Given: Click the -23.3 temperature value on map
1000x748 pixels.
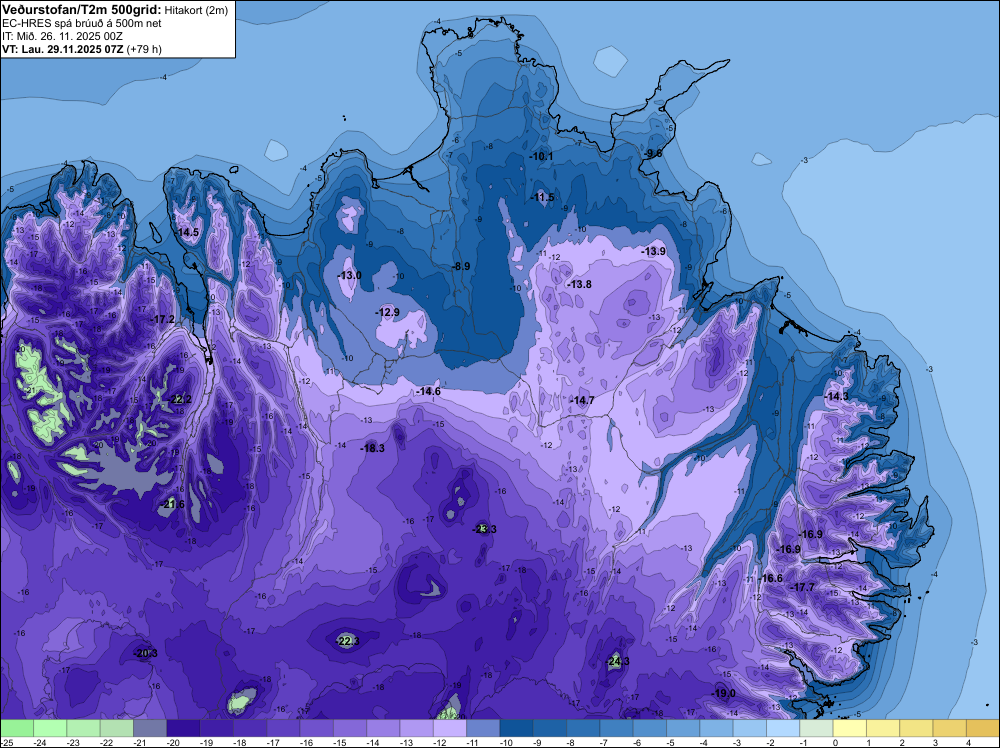Looking at the screenshot, I should [x=485, y=529].
